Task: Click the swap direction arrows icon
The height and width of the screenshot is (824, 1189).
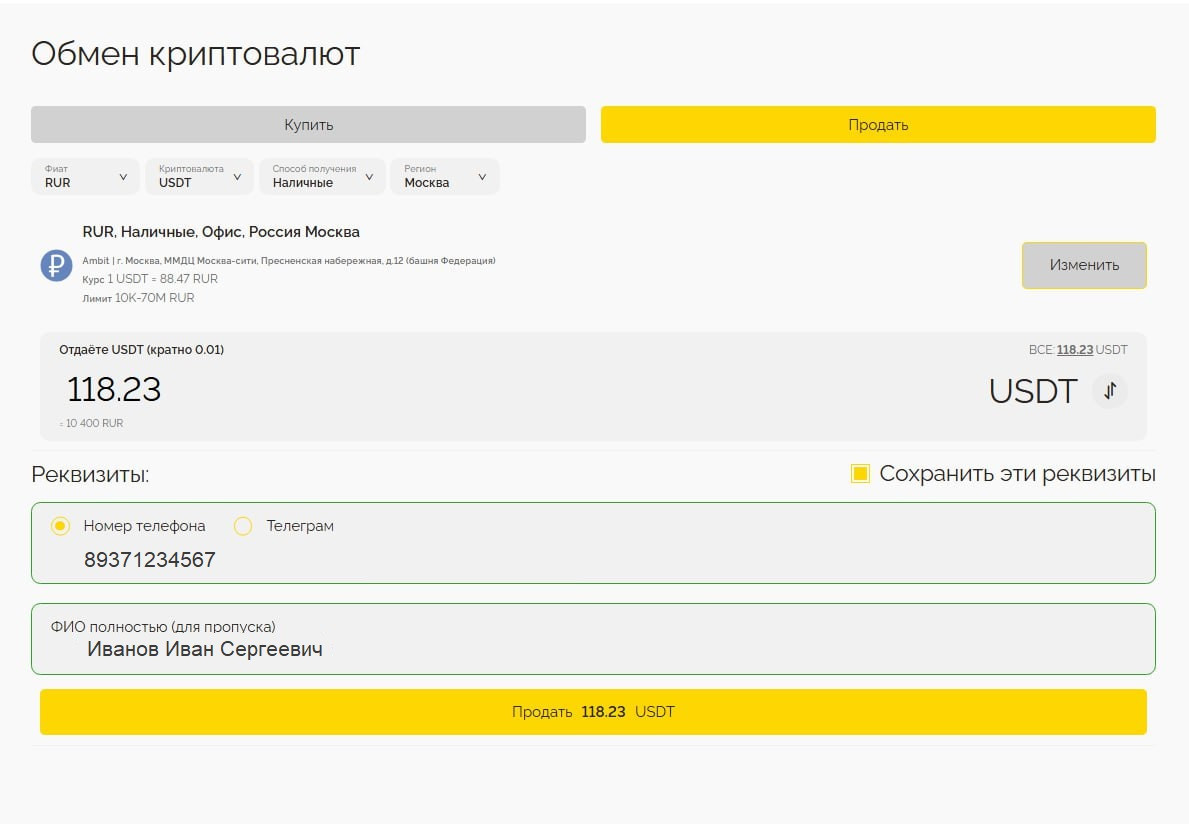Action: tap(1109, 391)
